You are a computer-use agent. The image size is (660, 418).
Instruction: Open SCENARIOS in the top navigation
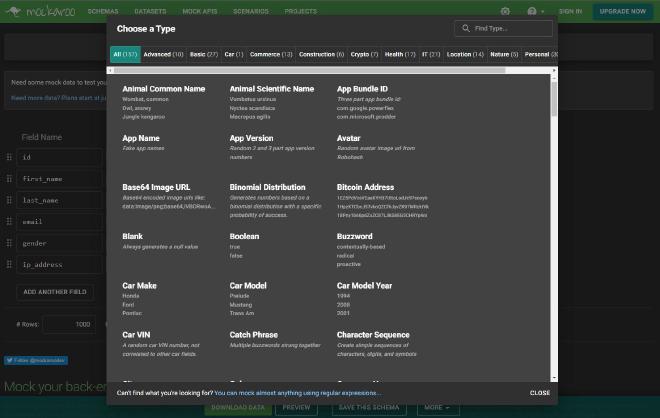(251, 11)
